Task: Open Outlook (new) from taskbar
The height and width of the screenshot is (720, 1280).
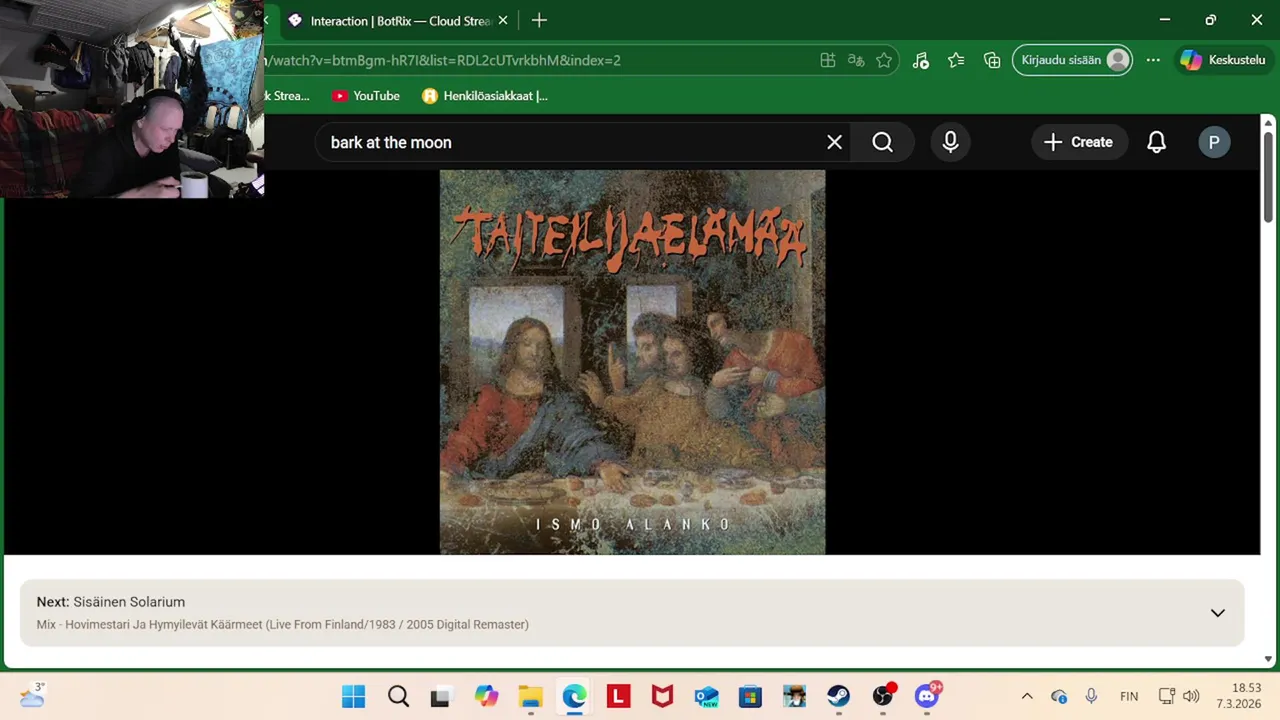Action: [x=706, y=696]
